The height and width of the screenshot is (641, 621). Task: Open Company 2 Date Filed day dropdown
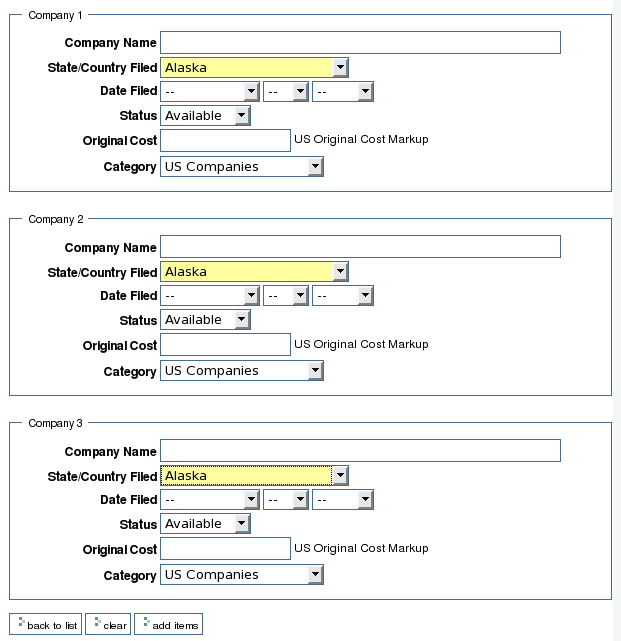[x=286, y=296]
